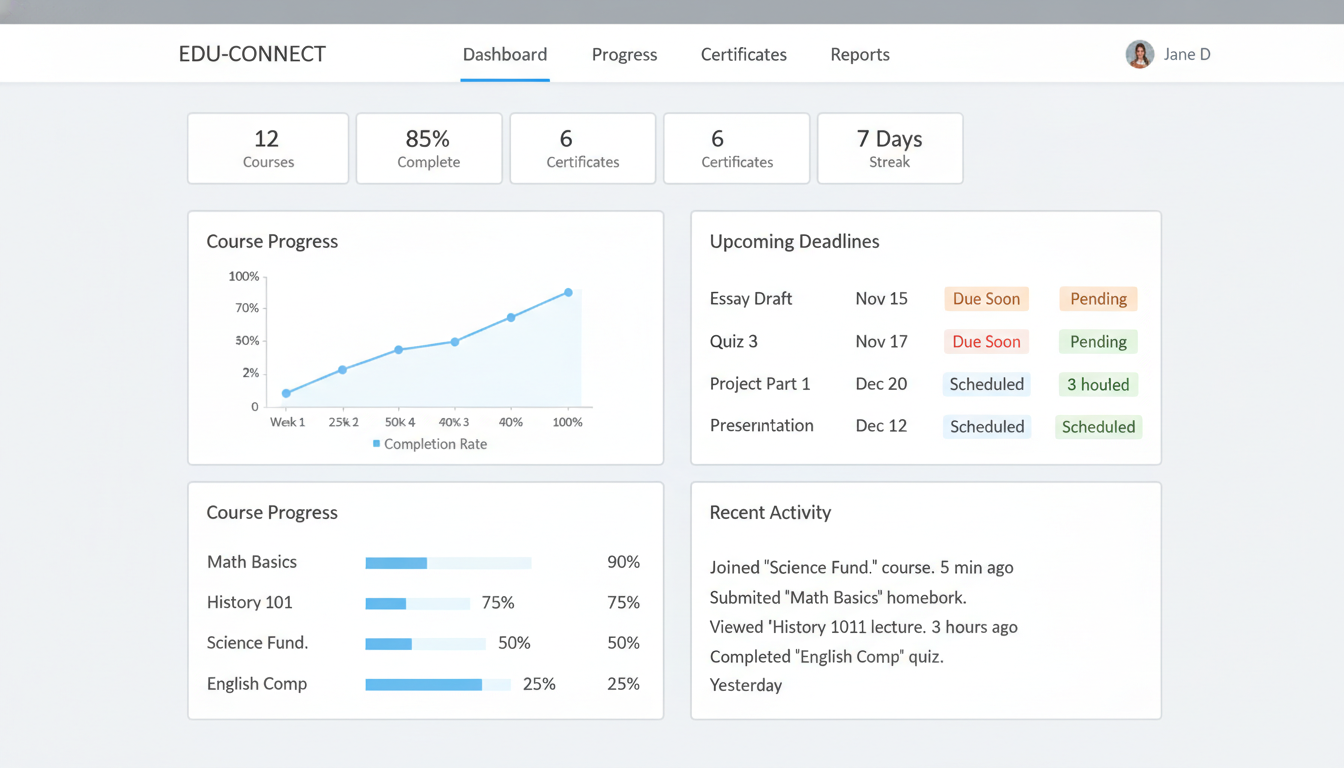Click the Dec 20 due date
This screenshot has width=1344, height=768.
881,384
